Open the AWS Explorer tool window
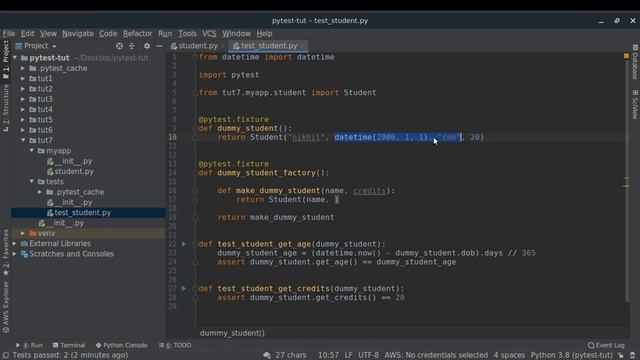This screenshot has height=360, width=640. point(6,307)
